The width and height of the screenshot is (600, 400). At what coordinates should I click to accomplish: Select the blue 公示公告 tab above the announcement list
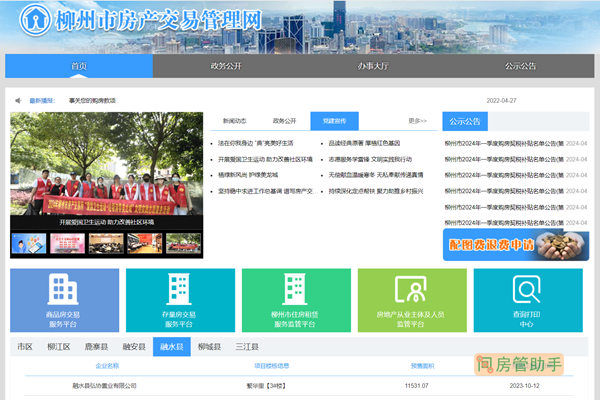point(465,121)
